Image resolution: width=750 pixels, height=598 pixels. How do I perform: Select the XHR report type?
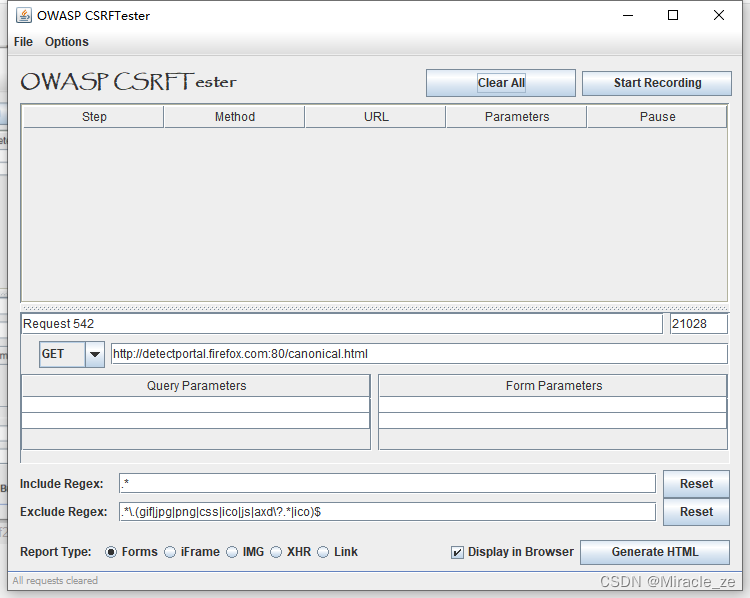click(x=290, y=552)
